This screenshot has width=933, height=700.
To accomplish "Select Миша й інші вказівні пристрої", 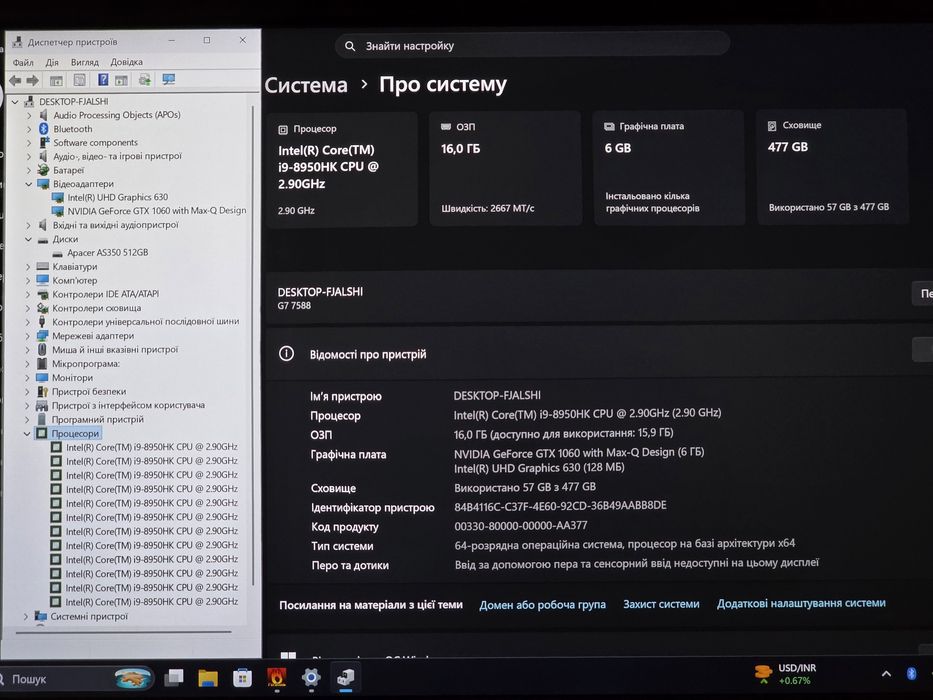I will click(115, 350).
